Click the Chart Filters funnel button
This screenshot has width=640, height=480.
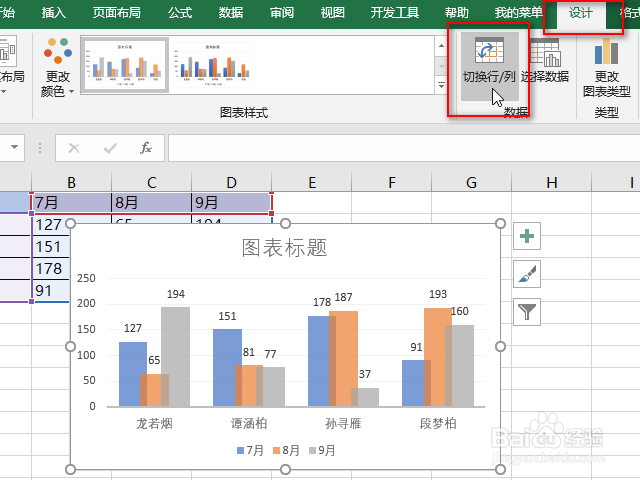pyautogui.click(x=527, y=312)
